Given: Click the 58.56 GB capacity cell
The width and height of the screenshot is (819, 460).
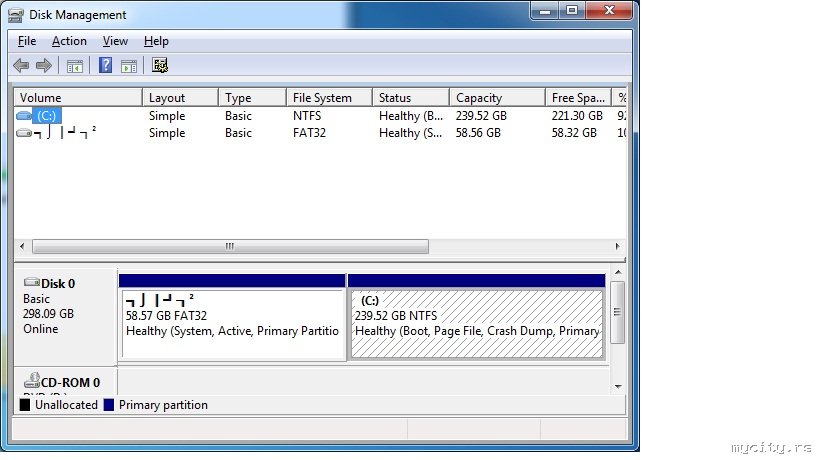Looking at the screenshot, I should (478, 133).
